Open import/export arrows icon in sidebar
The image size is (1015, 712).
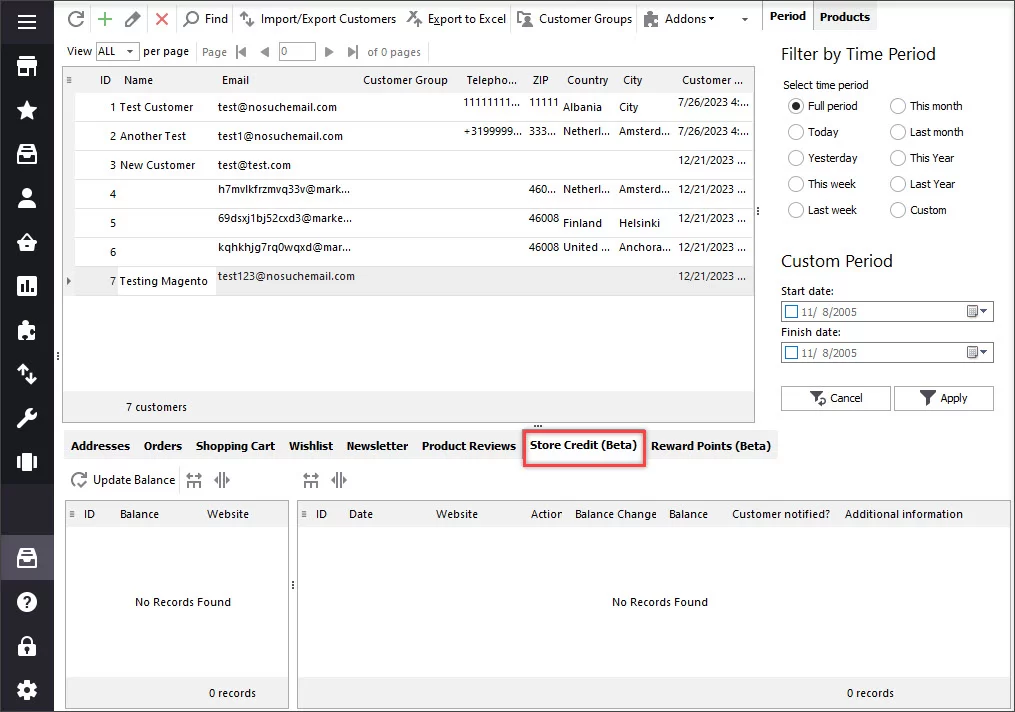tap(27, 374)
